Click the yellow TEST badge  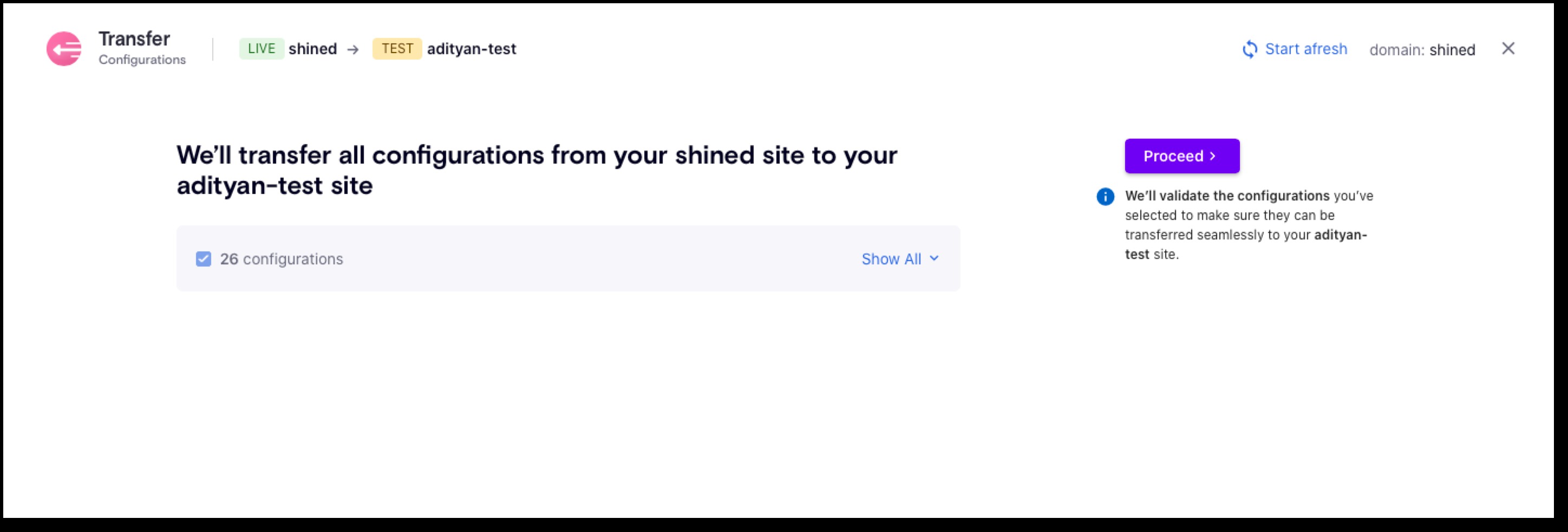pos(397,49)
